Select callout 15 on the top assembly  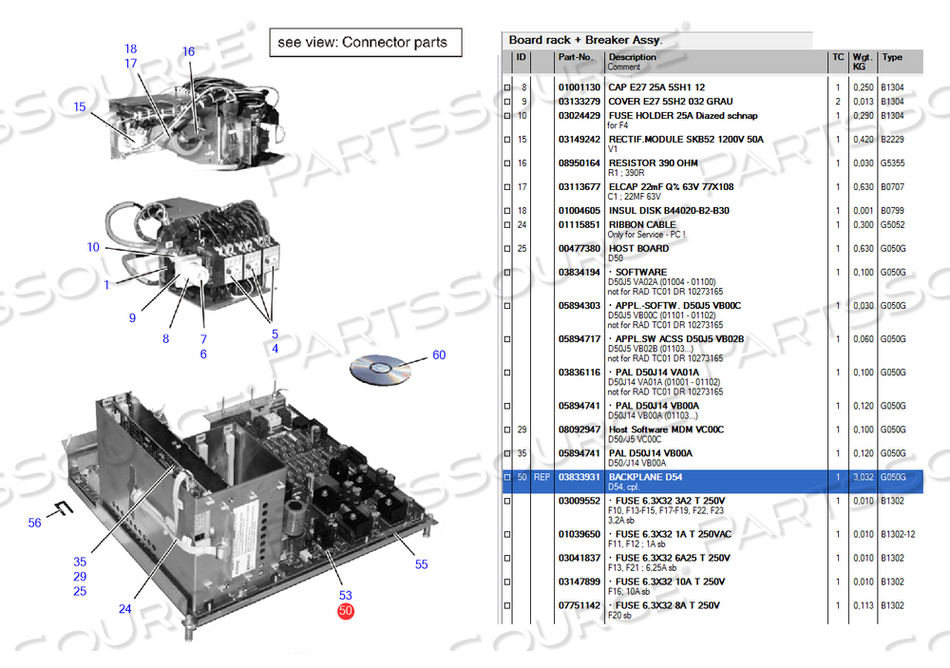click(80, 107)
